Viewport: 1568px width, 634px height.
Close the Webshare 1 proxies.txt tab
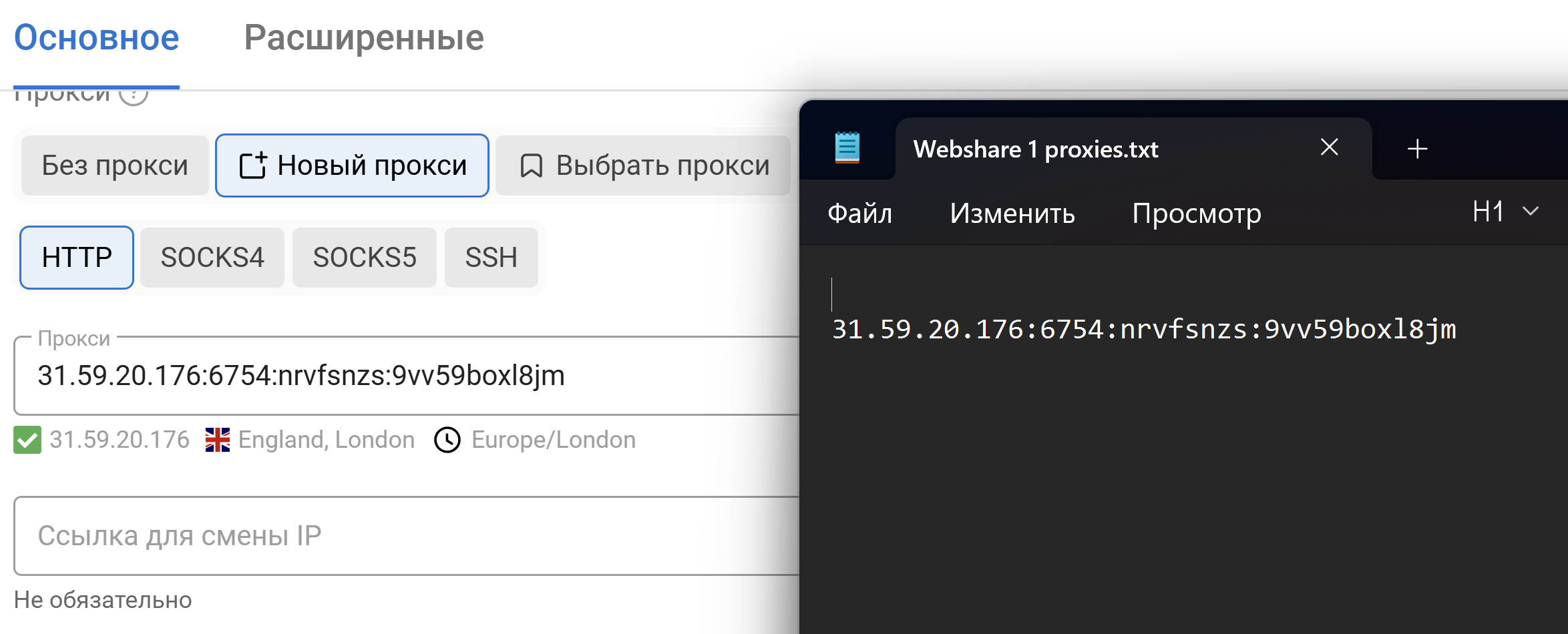tap(1329, 147)
